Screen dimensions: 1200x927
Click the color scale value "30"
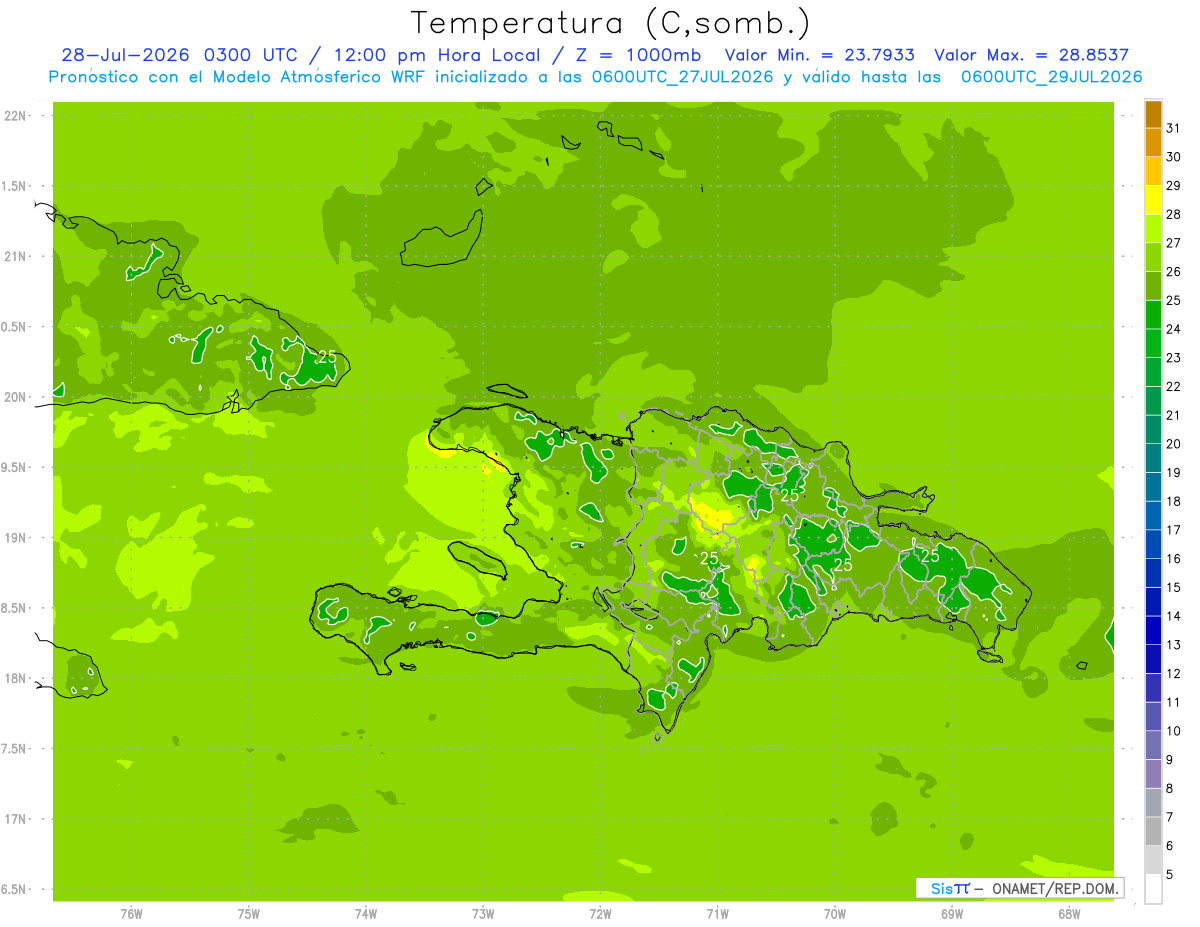tap(1174, 157)
